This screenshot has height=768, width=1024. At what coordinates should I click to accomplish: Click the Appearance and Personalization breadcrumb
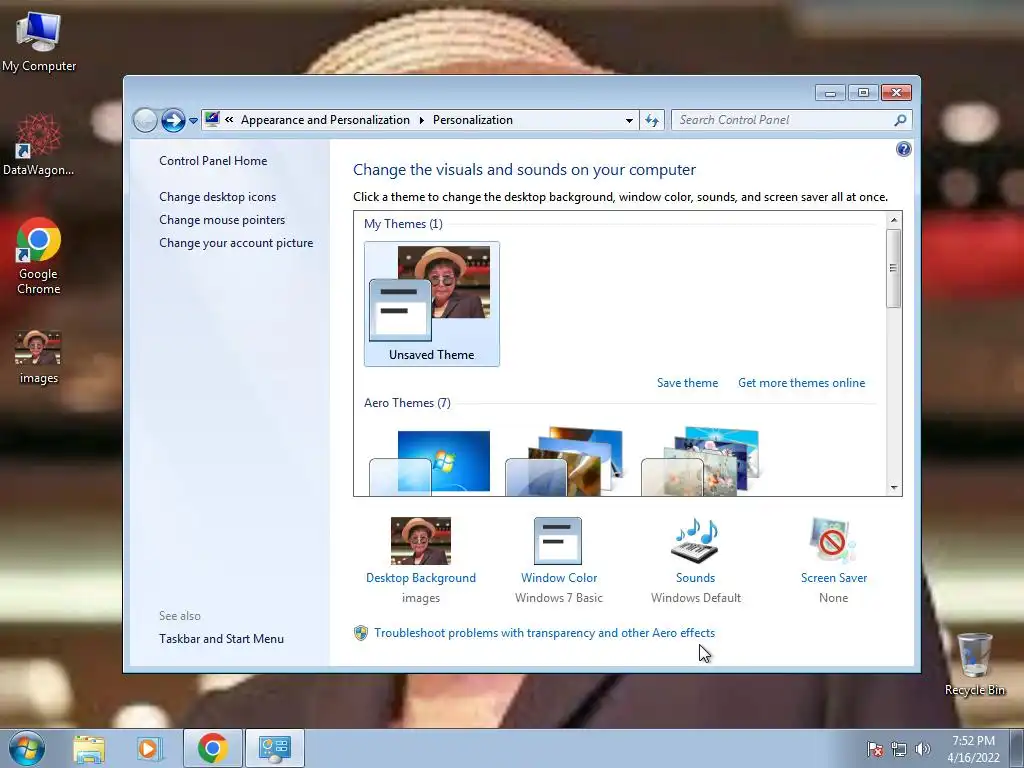325,120
